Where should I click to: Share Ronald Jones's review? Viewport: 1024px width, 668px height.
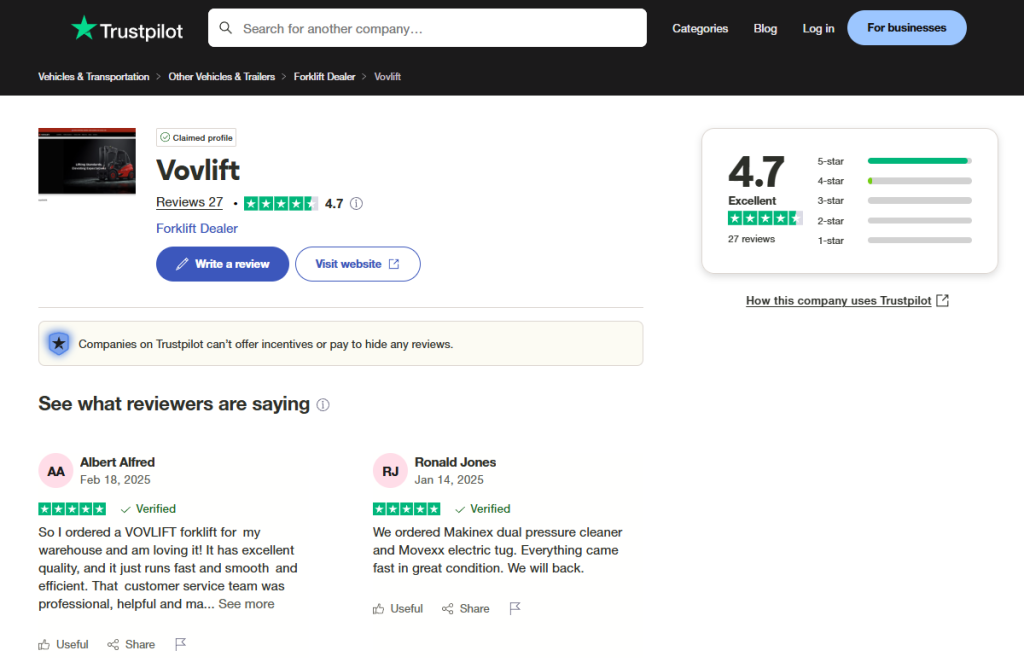click(x=466, y=608)
